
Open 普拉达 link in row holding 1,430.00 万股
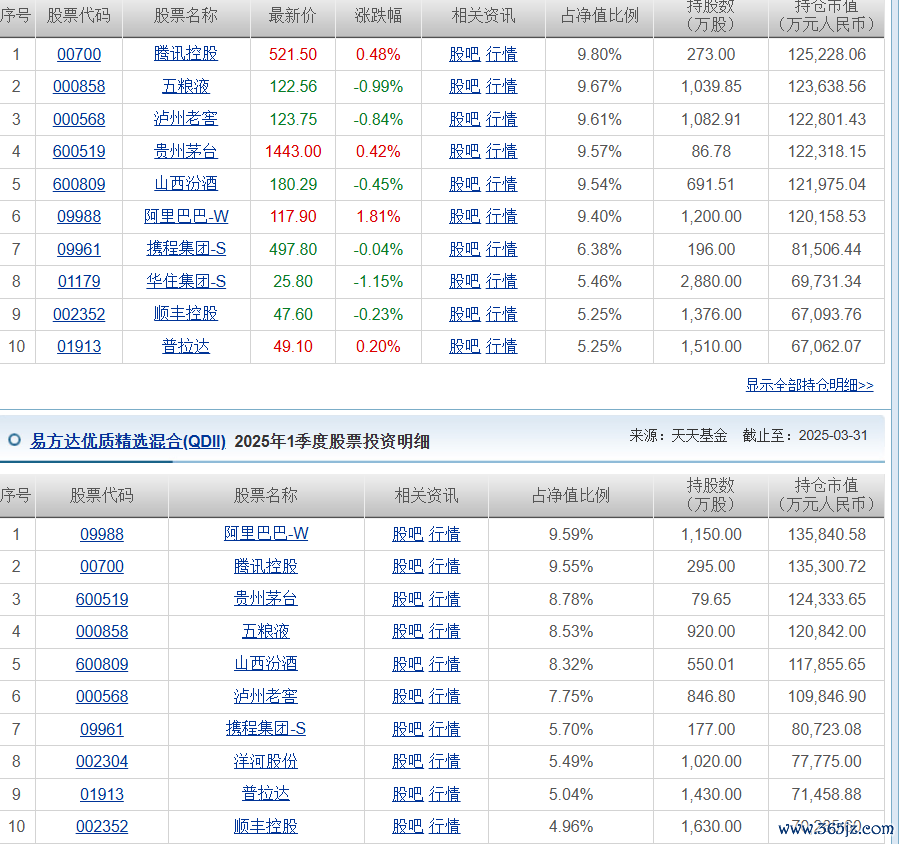click(265, 794)
